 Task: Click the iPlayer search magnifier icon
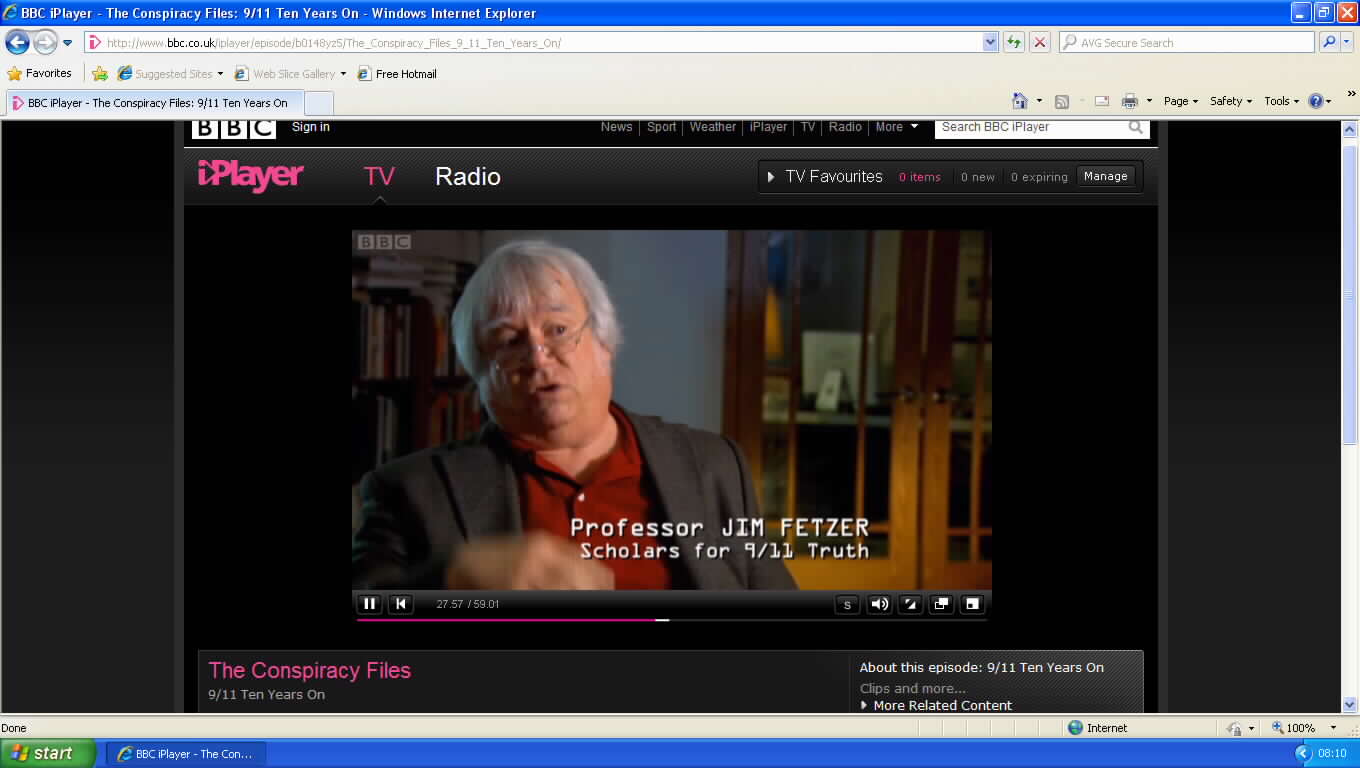point(1136,127)
